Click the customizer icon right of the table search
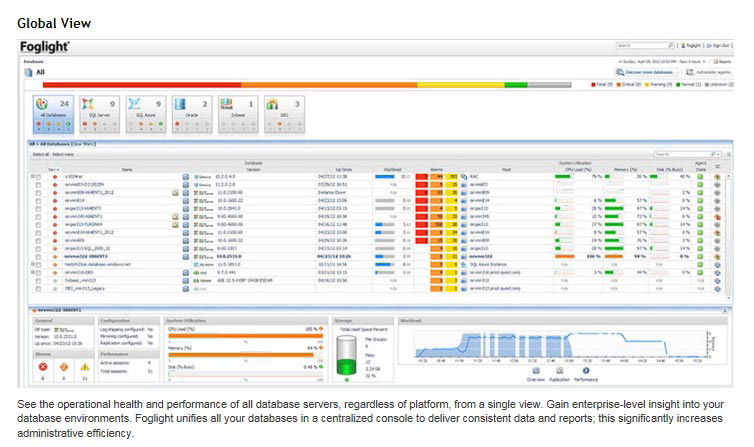The width and height of the screenshot is (754, 447). 729,154
